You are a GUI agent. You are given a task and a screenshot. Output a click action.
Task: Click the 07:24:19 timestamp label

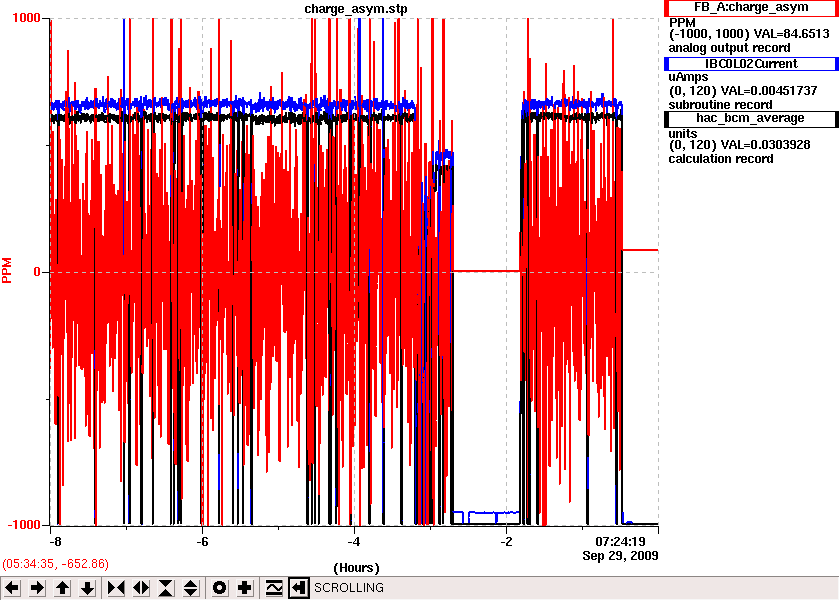[x=621, y=541]
